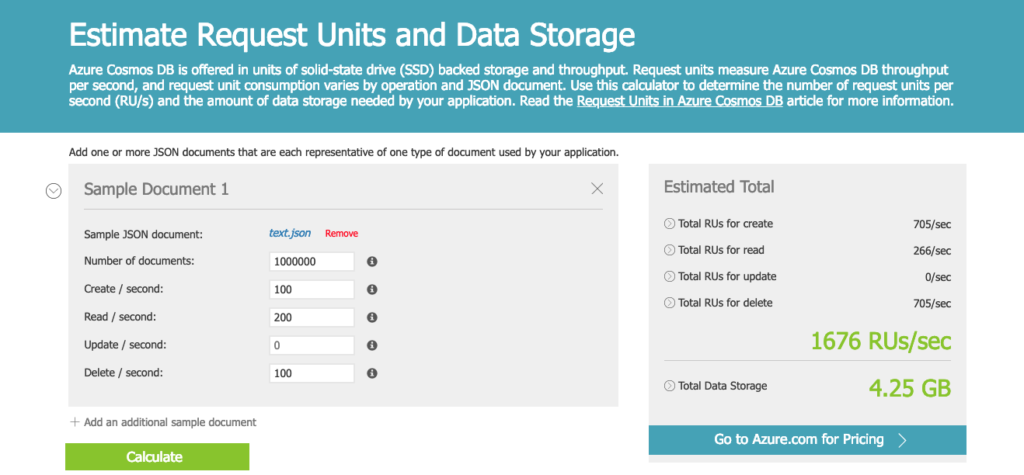The height and width of the screenshot is (475, 1024).
Task: Expand Total RUs for update details
Action: click(669, 276)
